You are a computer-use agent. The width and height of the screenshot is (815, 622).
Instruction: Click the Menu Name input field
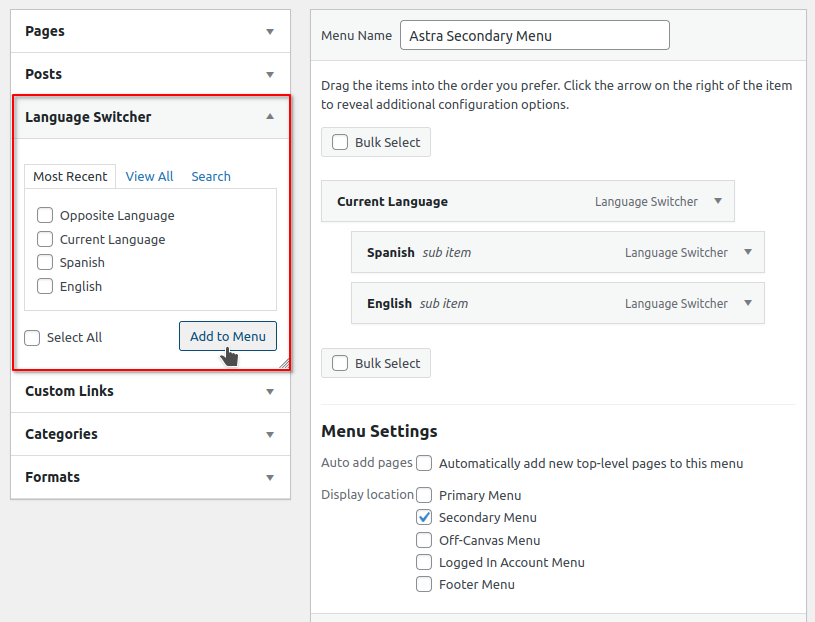tap(534, 35)
